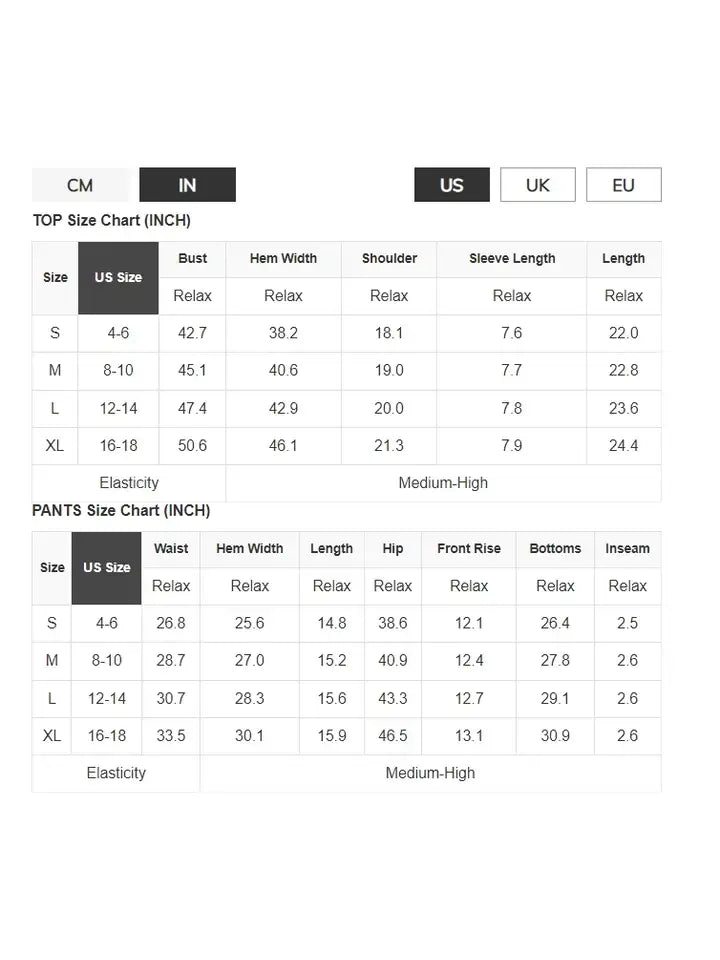Click the PANTS chart US Size header
720x960 pixels.
pos(107,568)
